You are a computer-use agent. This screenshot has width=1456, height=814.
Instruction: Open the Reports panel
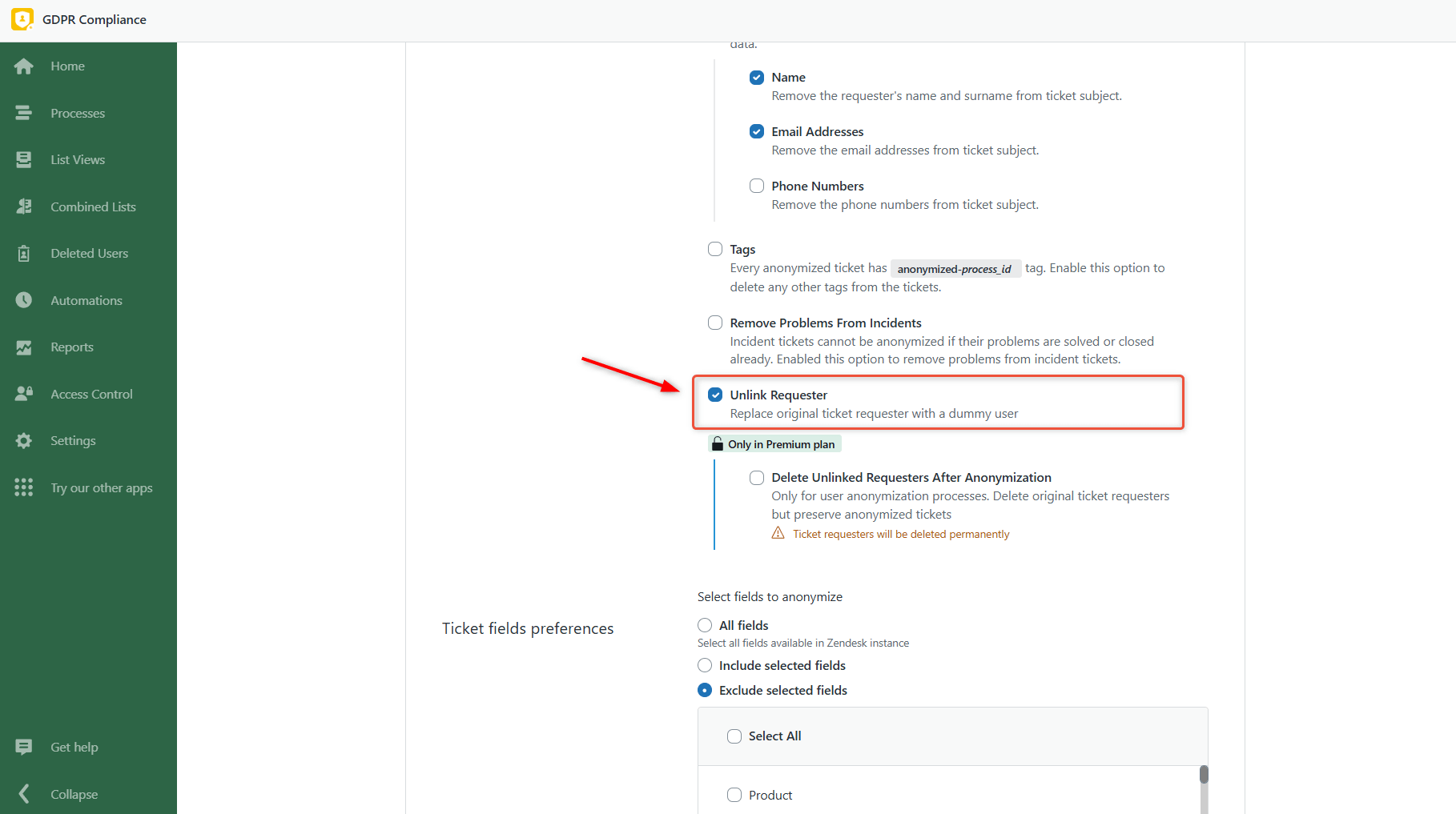[71, 347]
